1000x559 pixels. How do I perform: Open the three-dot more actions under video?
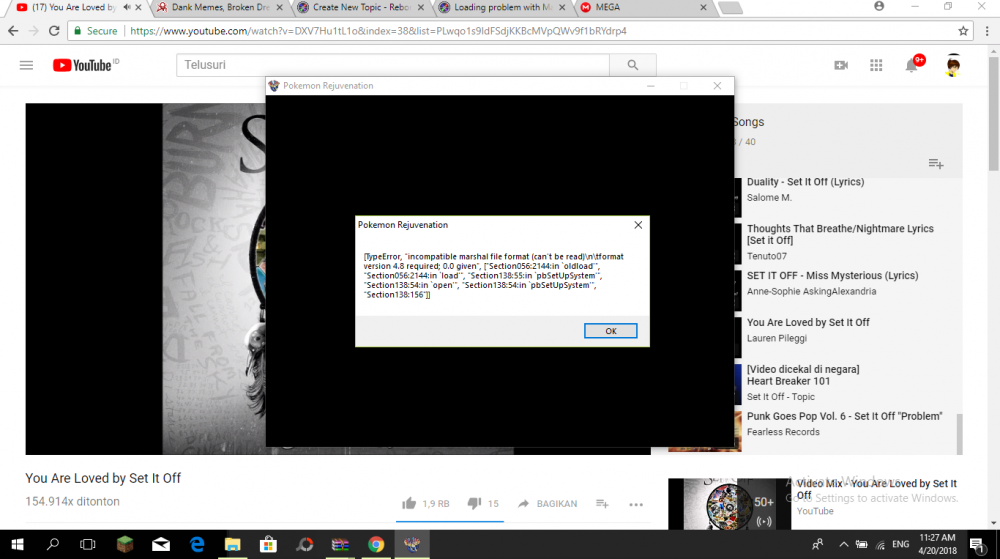[x=636, y=504]
